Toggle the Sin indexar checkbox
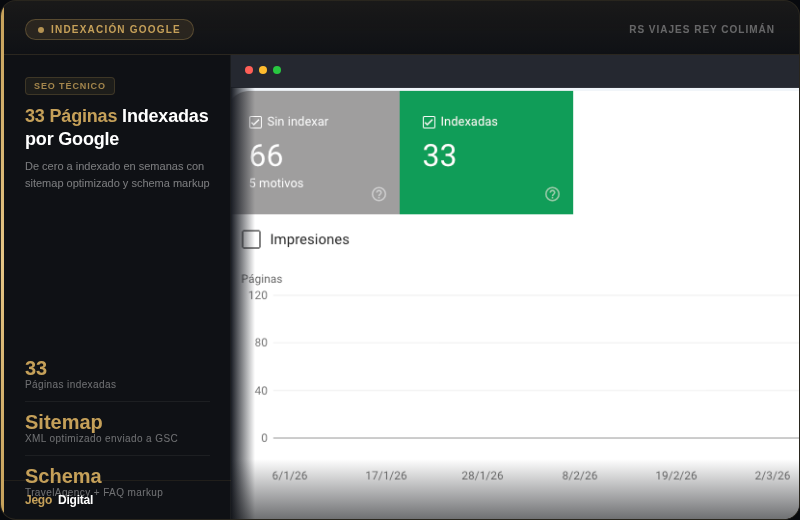The image size is (800, 520). coord(256,122)
